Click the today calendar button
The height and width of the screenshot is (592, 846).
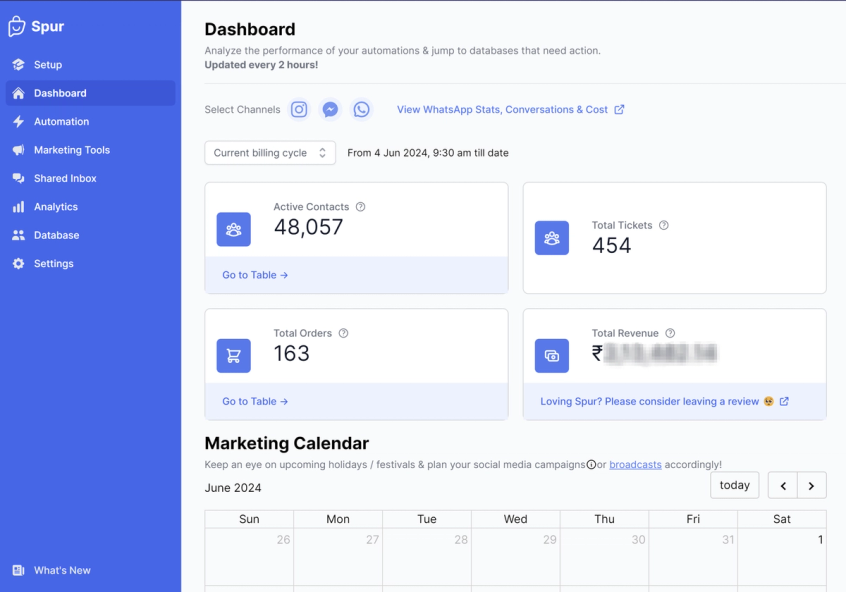pyautogui.click(x=734, y=485)
